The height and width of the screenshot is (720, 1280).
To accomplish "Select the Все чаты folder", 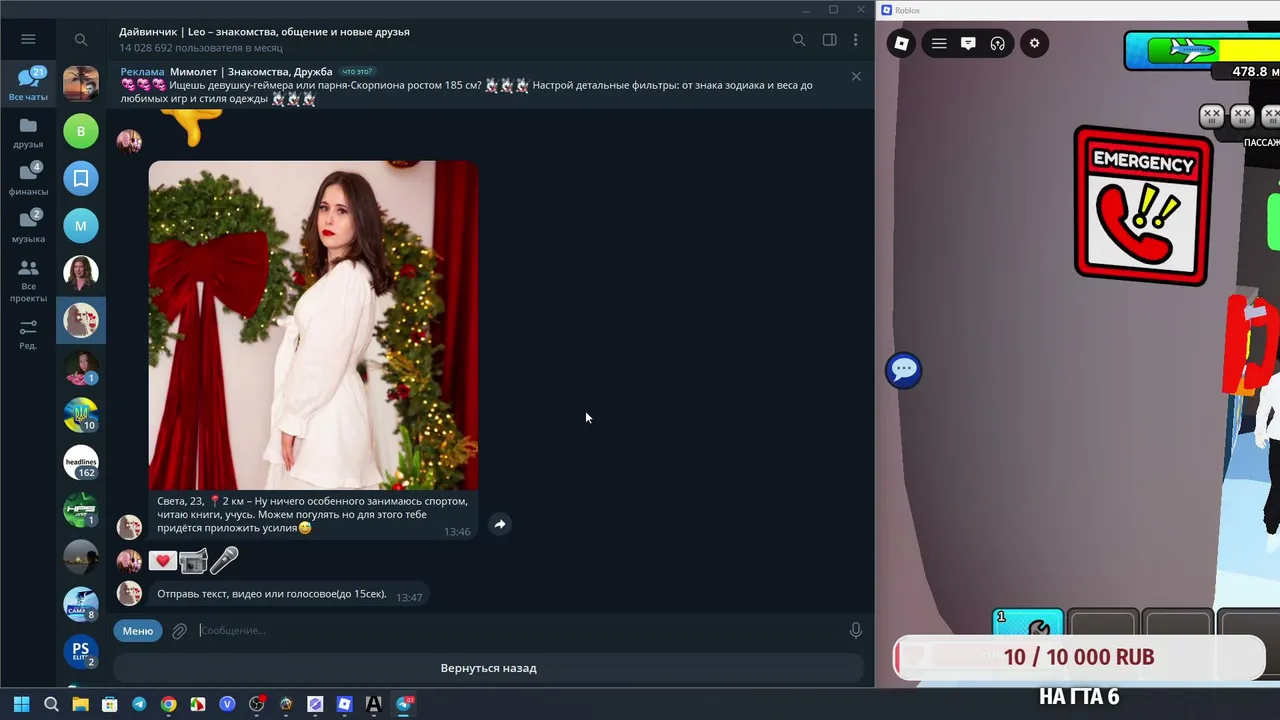I will (x=28, y=84).
